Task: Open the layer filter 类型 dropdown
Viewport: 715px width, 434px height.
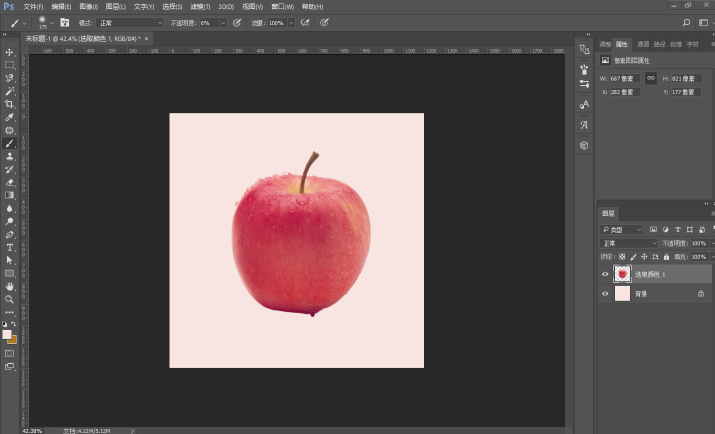Action: click(x=621, y=230)
